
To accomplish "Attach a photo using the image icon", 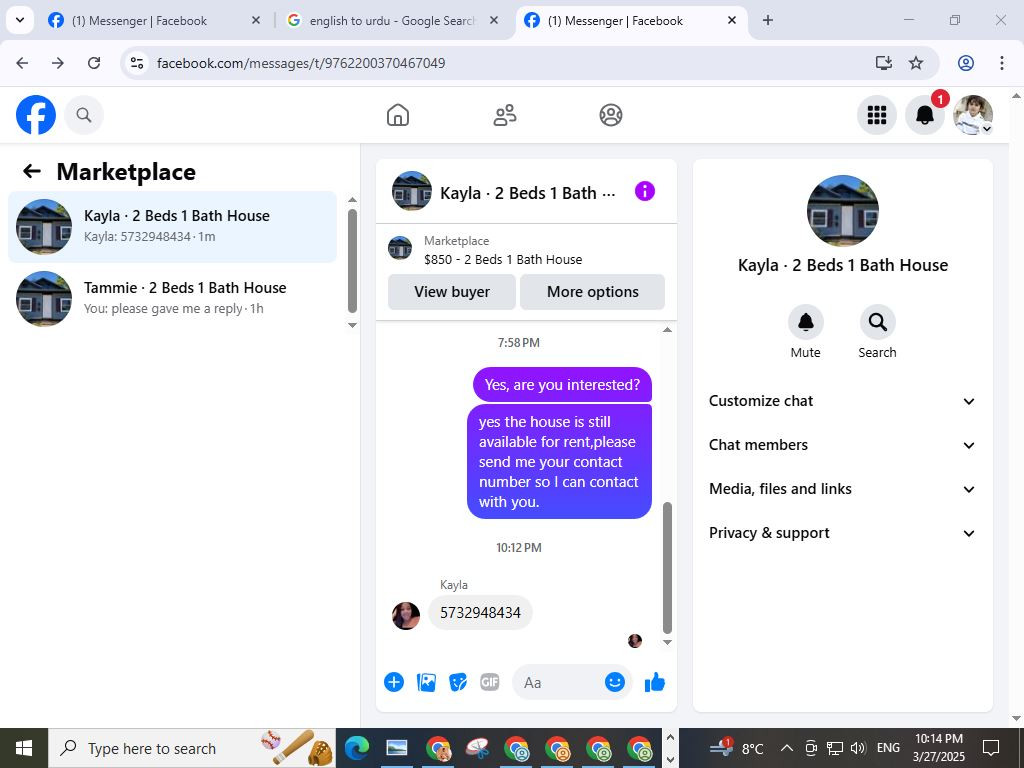I will 426,682.
